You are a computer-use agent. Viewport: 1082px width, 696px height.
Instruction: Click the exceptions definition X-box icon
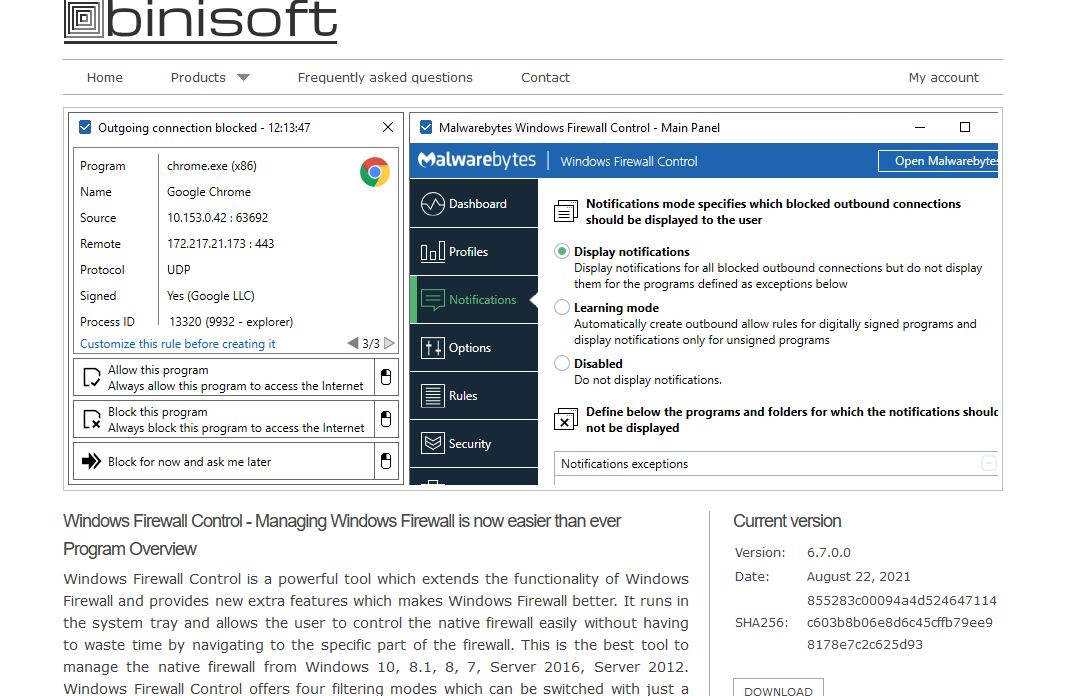click(x=566, y=419)
